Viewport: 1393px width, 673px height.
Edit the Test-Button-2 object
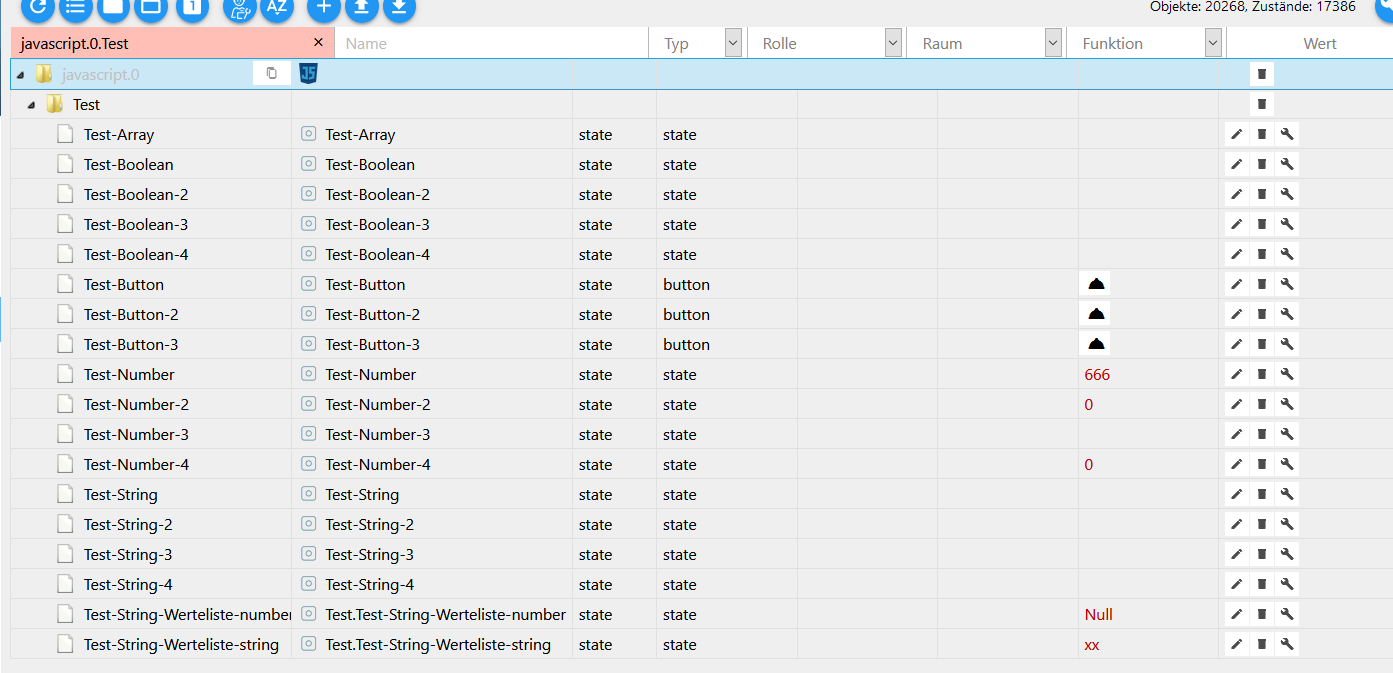(1236, 314)
